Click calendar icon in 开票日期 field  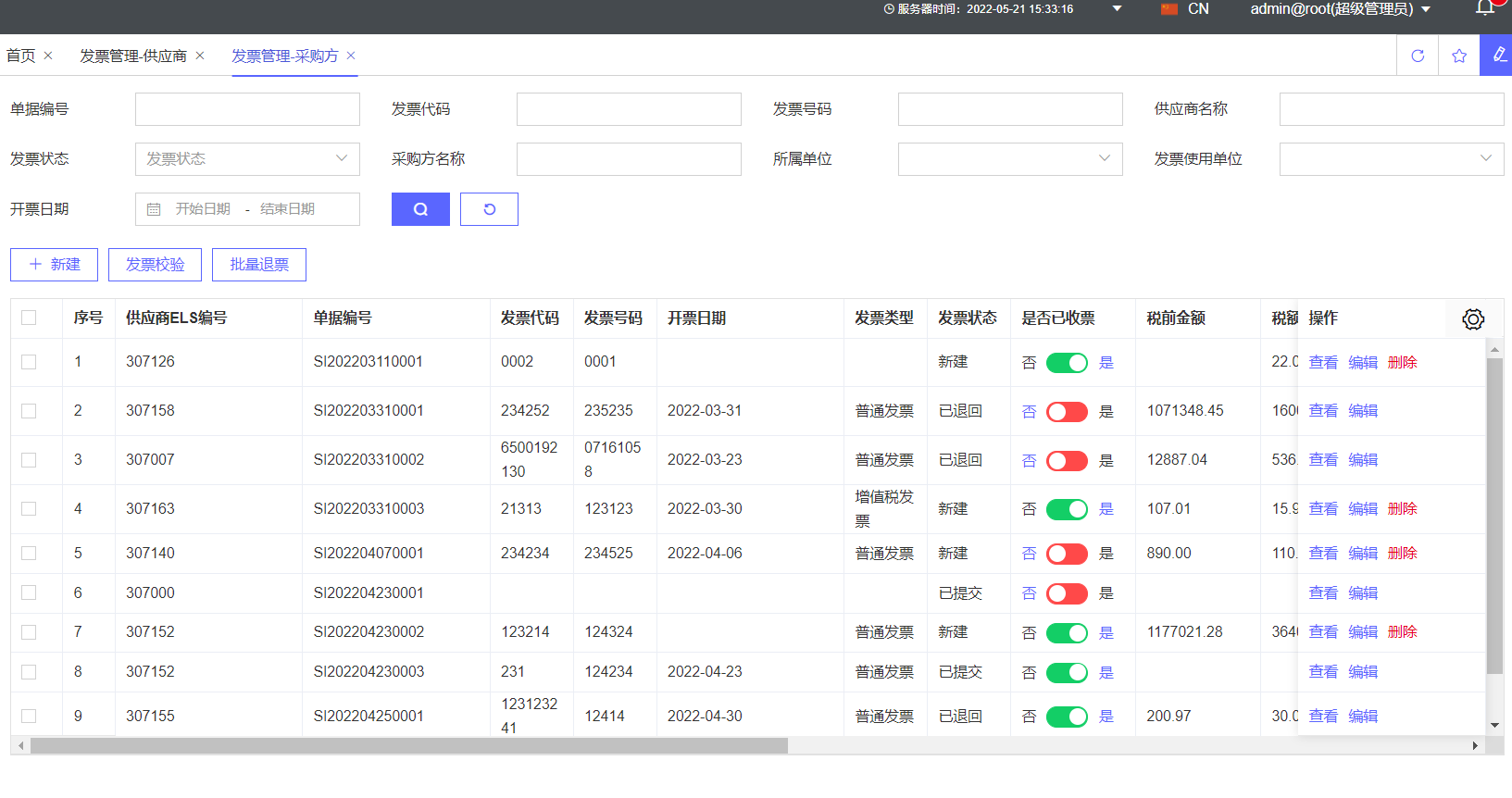click(154, 209)
